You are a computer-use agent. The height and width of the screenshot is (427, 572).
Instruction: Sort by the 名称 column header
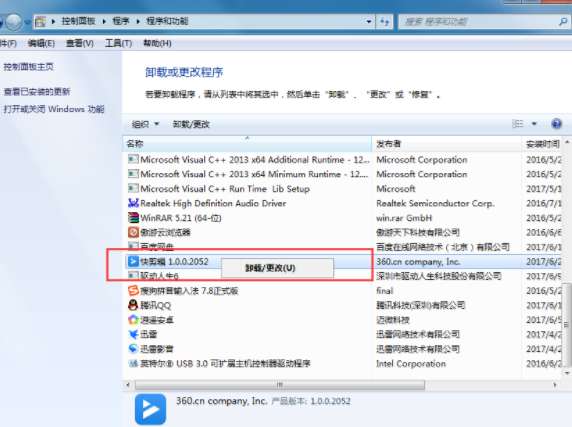247,144
